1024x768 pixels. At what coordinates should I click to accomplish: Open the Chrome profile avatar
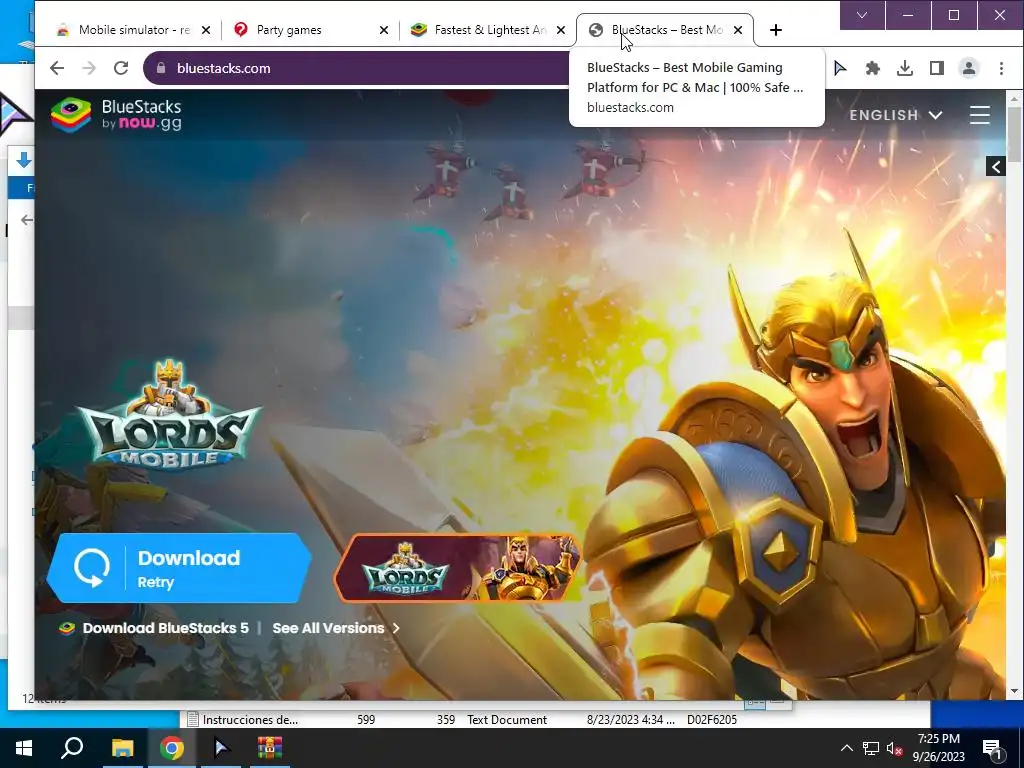click(x=968, y=68)
